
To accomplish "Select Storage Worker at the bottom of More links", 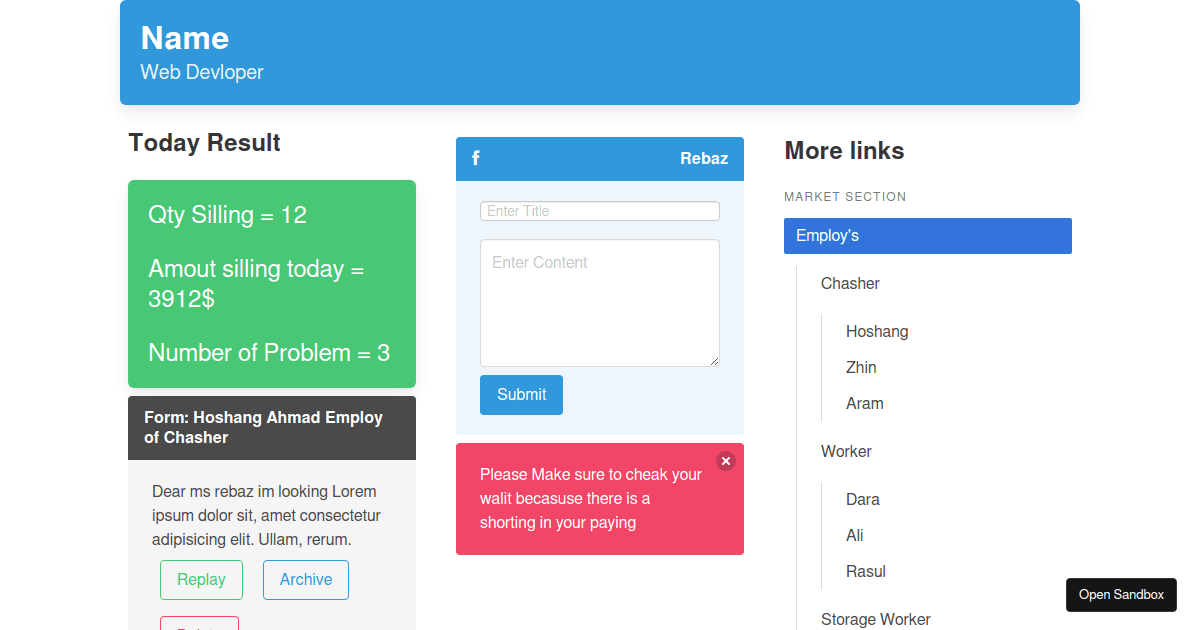I will coord(876,619).
